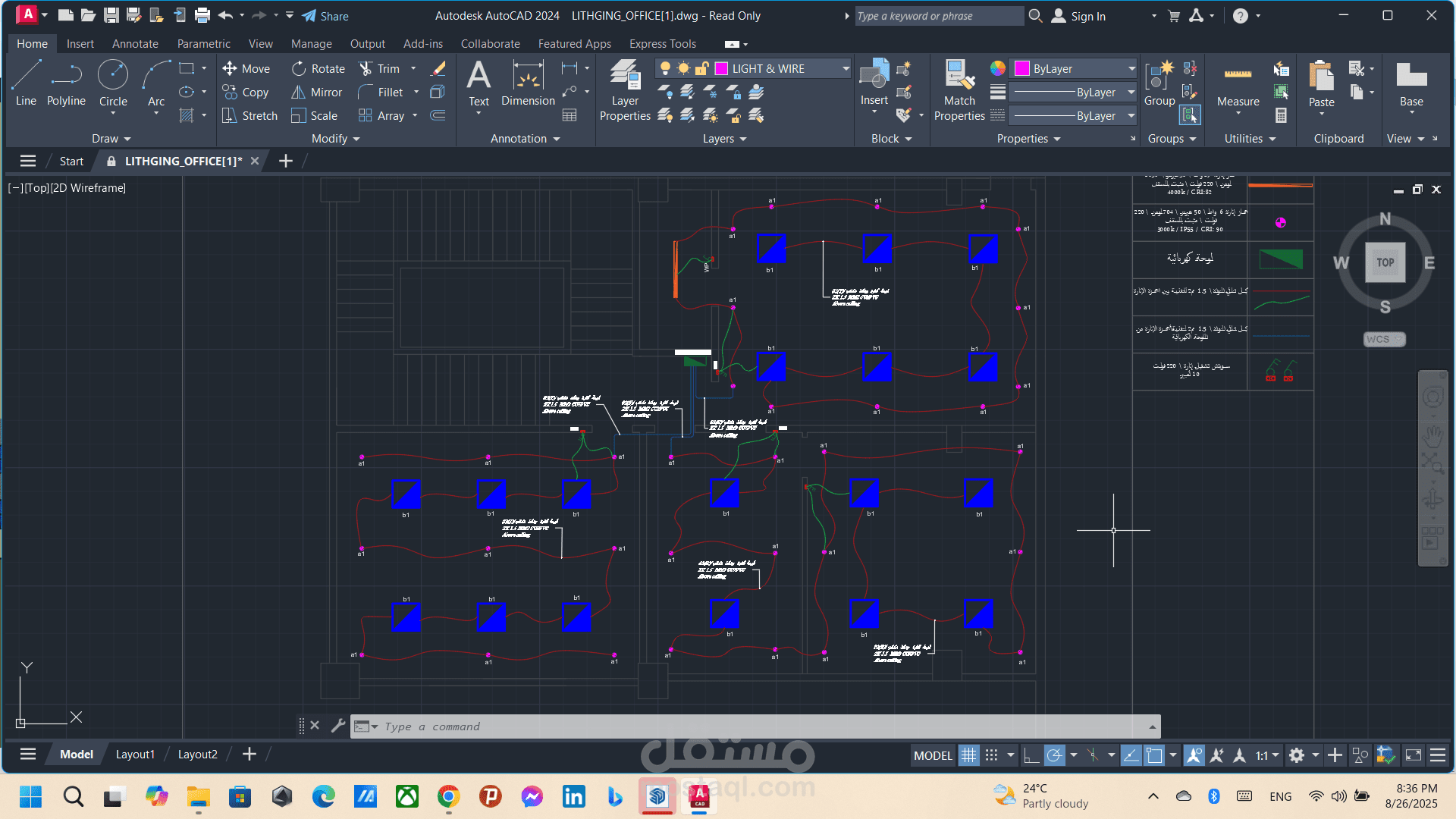Click the Scale tool
The height and width of the screenshot is (819, 1456).
[315, 115]
